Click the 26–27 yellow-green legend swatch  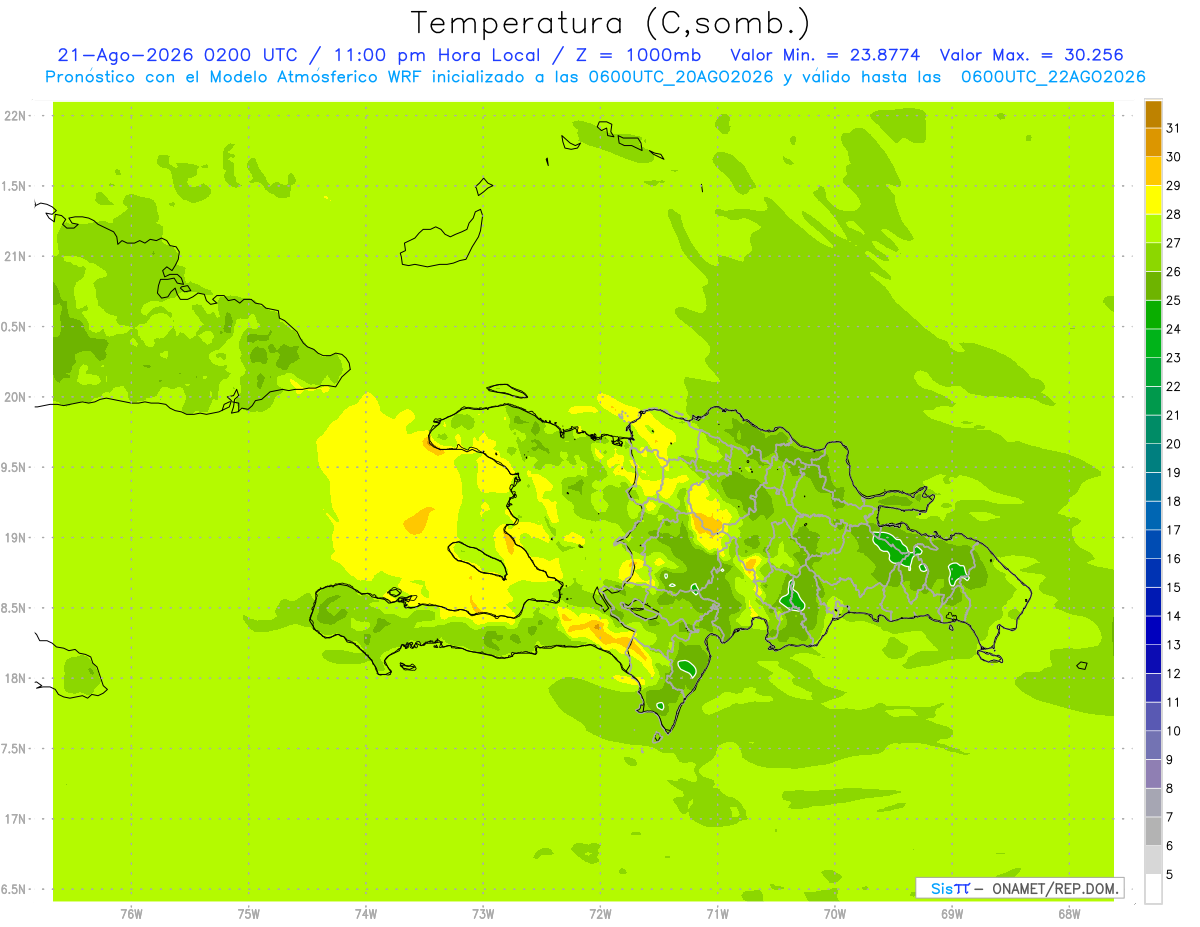pyautogui.click(x=1153, y=257)
